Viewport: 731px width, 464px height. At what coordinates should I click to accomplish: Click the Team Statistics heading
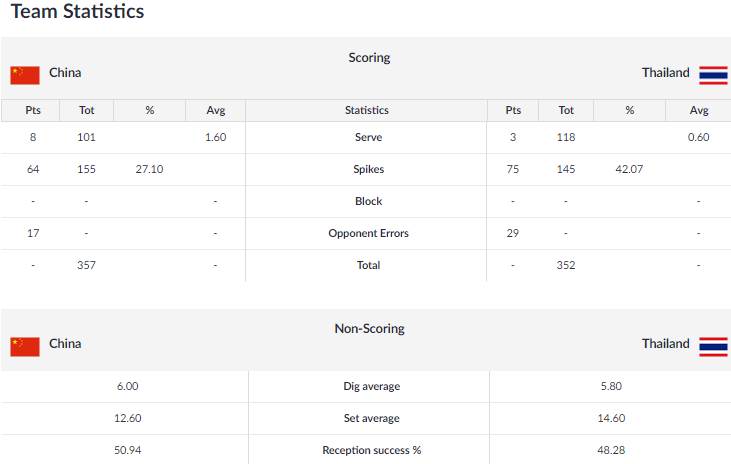tap(77, 11)
